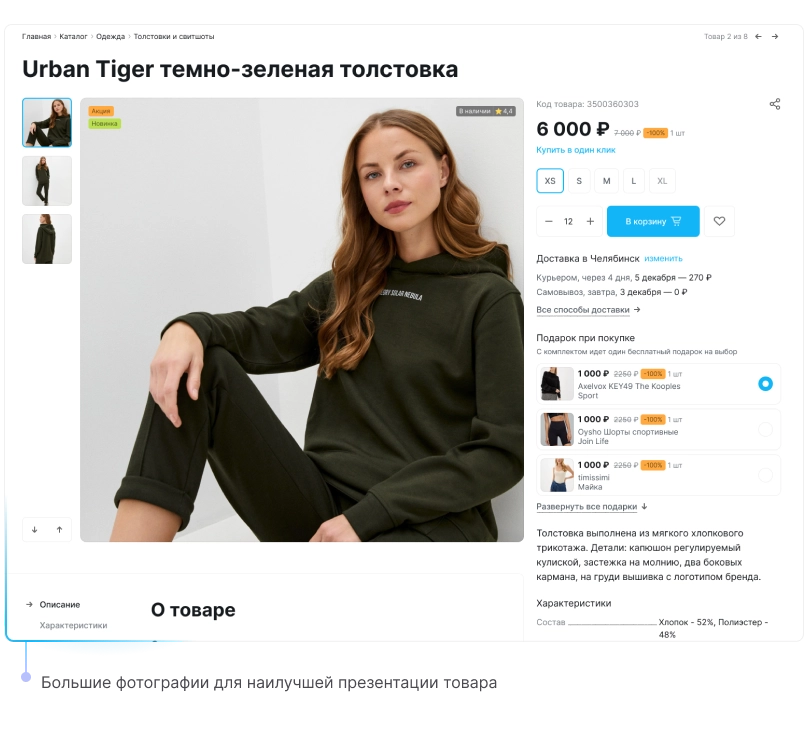Click the share icon near product code

coord(775,104)
